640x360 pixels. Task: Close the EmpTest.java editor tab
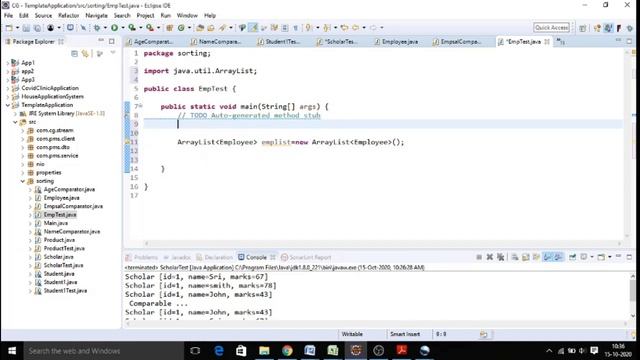pos(547,42)
